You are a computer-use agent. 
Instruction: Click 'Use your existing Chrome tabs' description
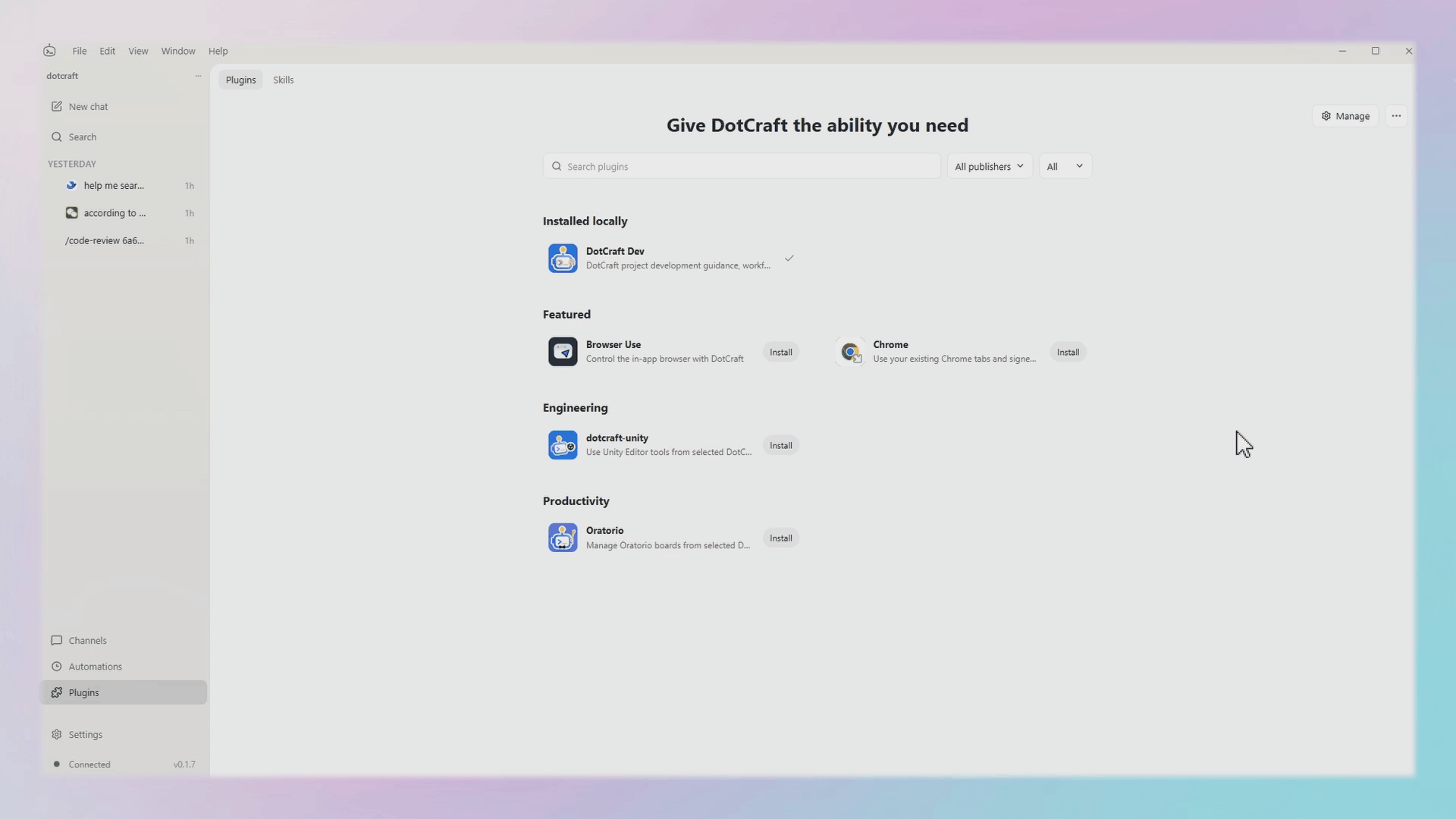point(954,359)
